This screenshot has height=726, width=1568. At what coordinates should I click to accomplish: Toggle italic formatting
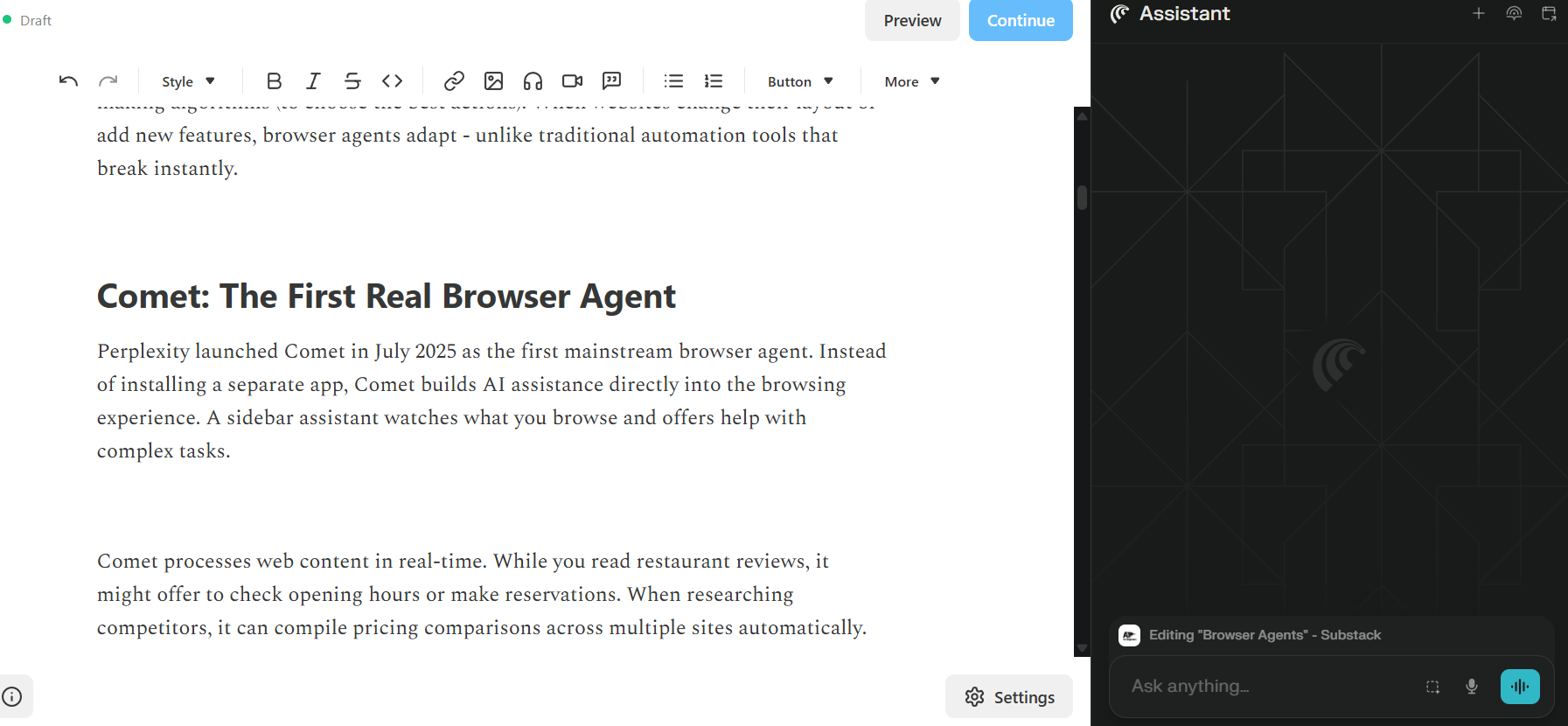(x=313, y=81)
